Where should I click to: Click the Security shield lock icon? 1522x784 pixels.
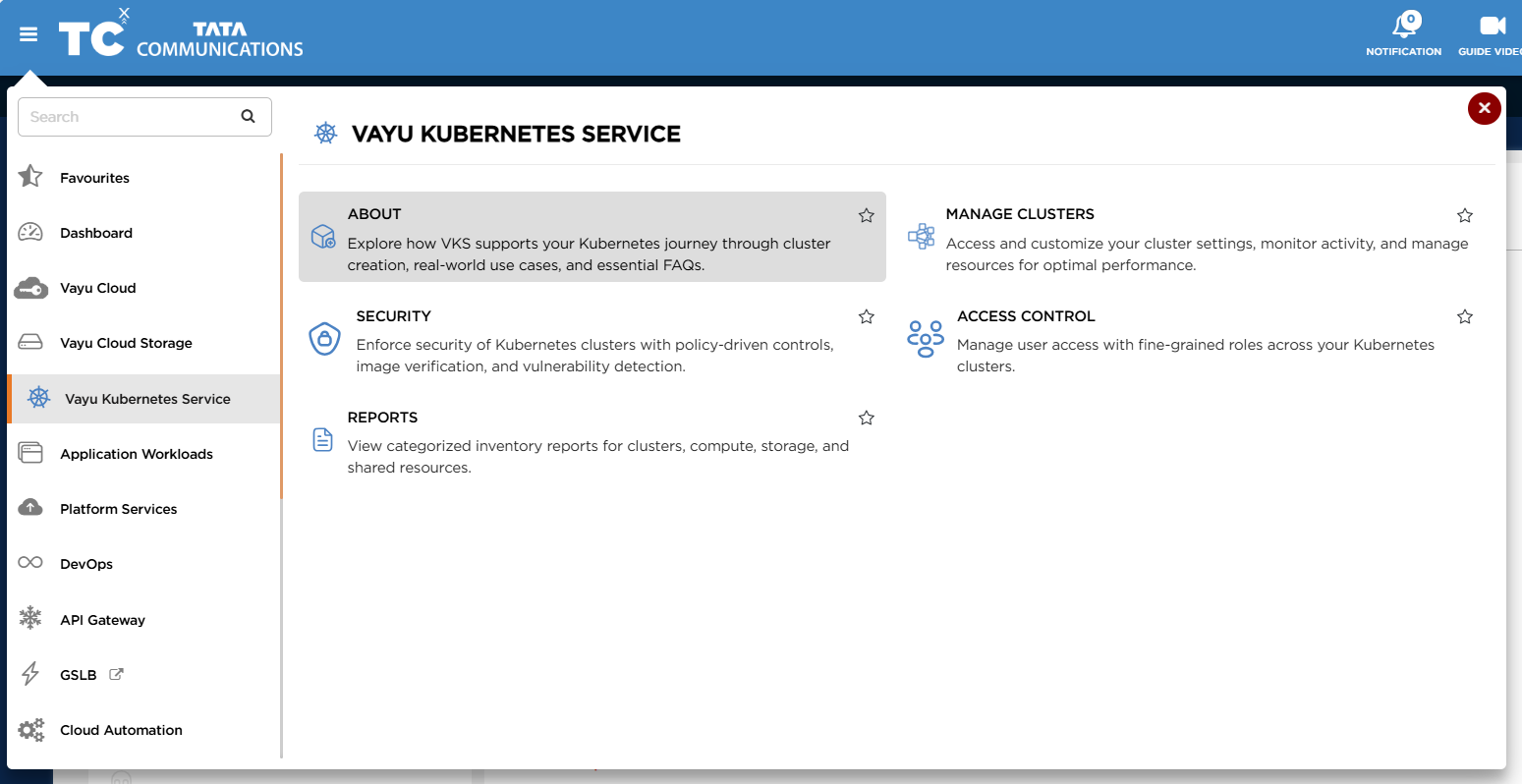point(324,339)
